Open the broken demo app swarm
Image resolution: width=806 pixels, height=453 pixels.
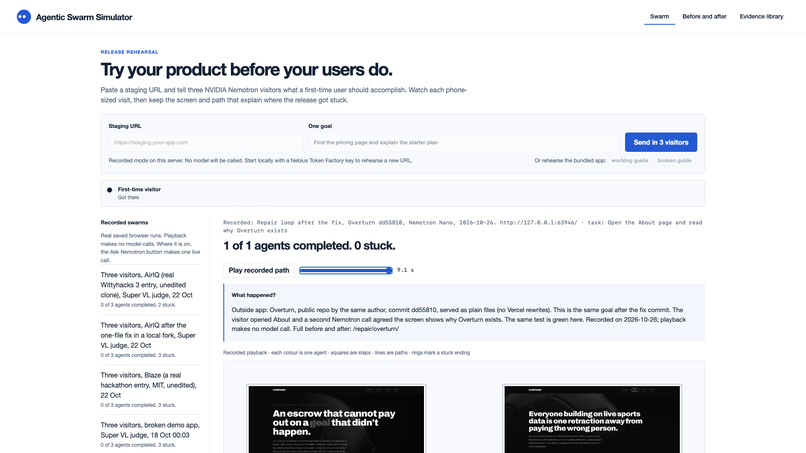click(150, 434)
